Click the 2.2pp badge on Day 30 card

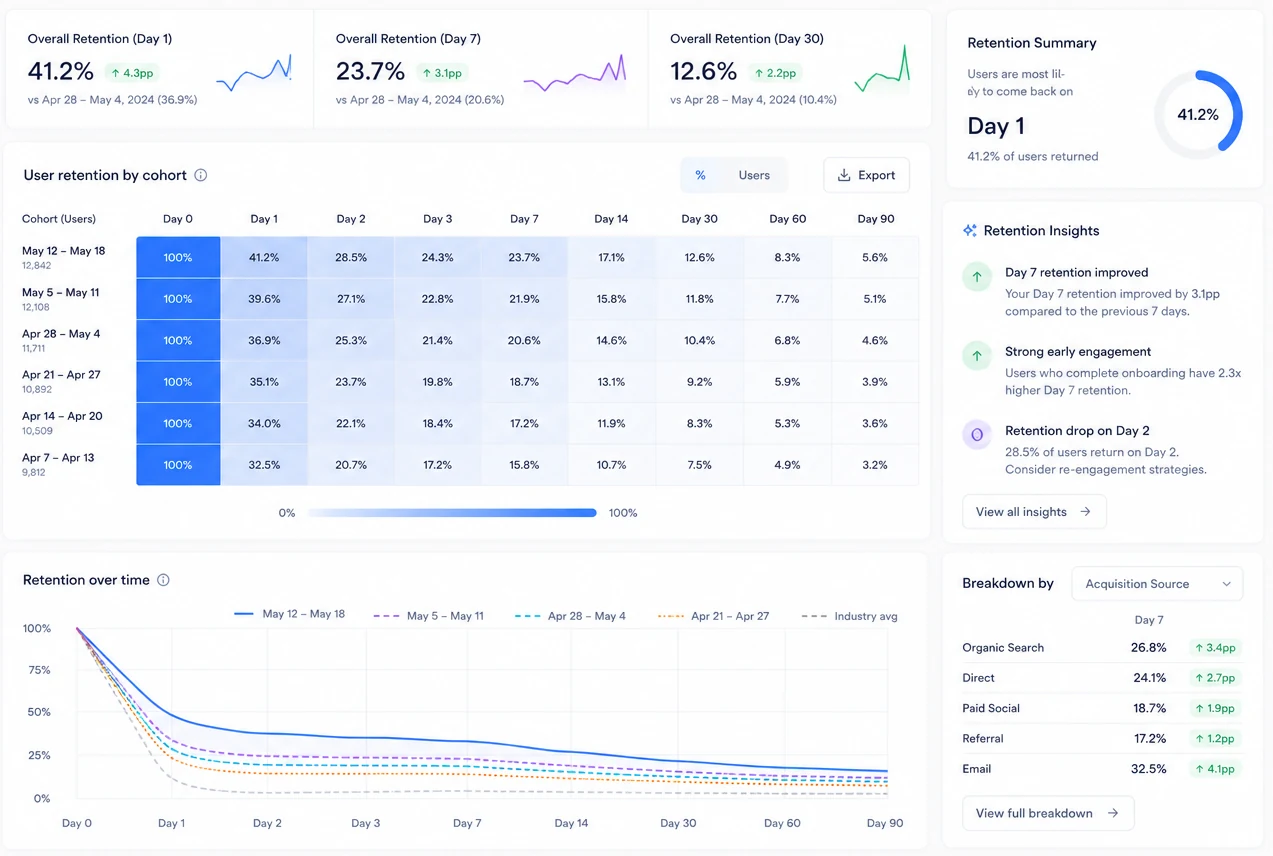(x=775, y=73)
